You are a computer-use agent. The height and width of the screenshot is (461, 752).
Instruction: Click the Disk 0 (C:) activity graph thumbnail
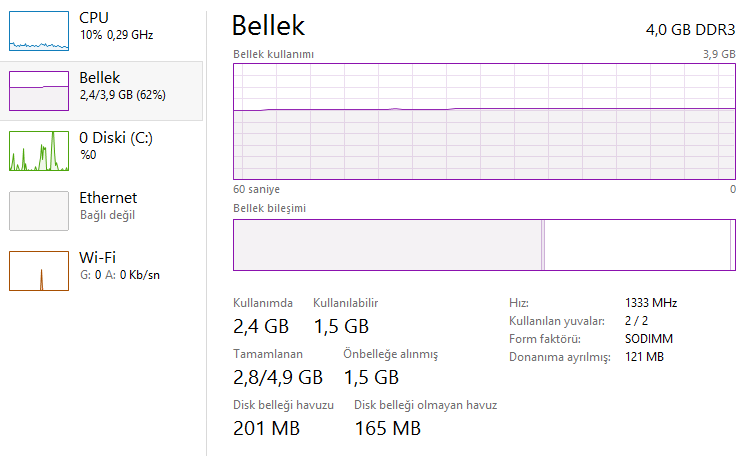[x=39, y=151]
